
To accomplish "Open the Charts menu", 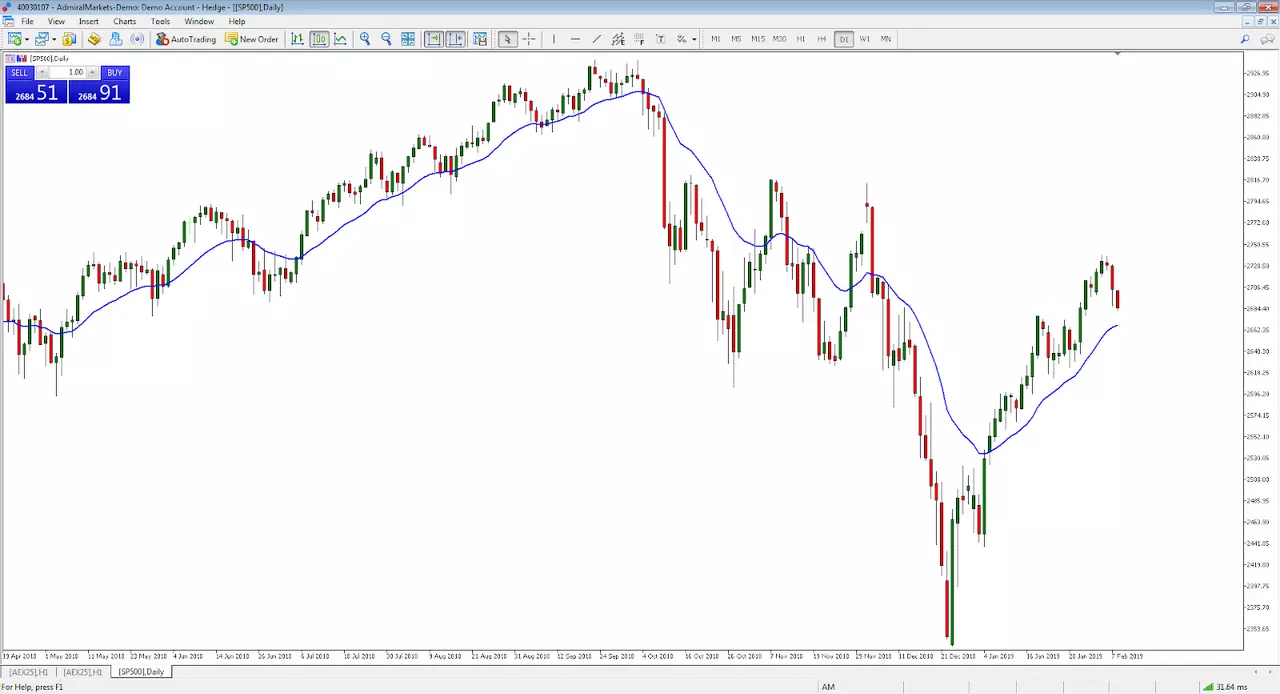I will [x=125, y=21].
